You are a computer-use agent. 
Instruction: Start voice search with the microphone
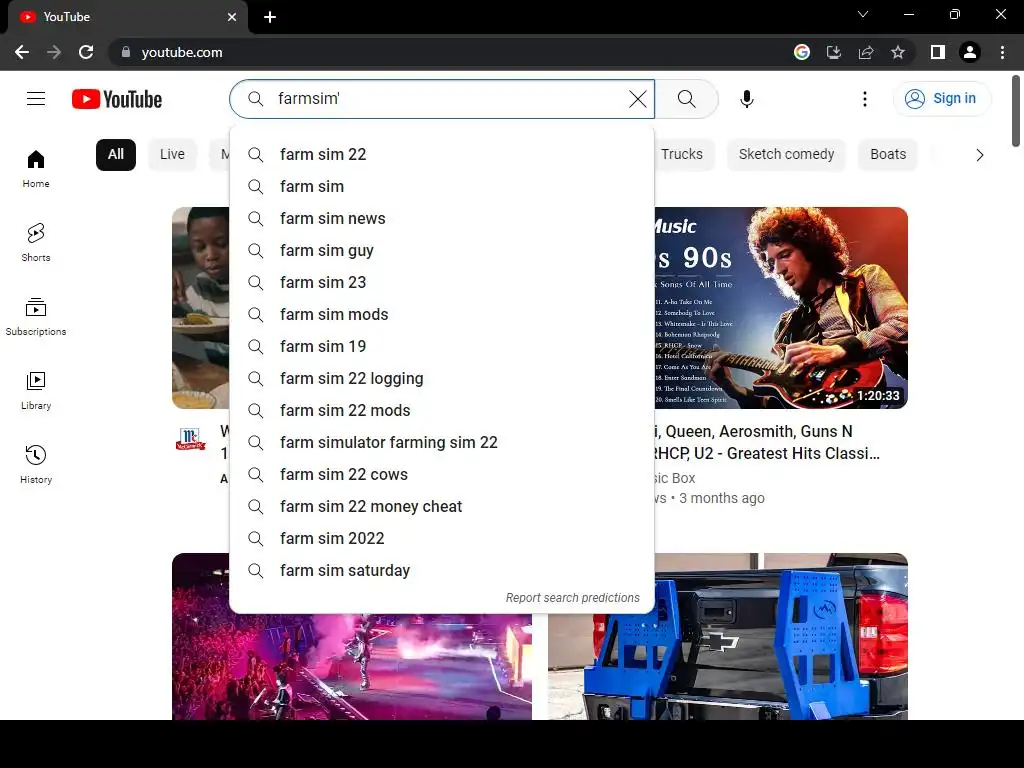pyautogui.click(x=746, y=99)
